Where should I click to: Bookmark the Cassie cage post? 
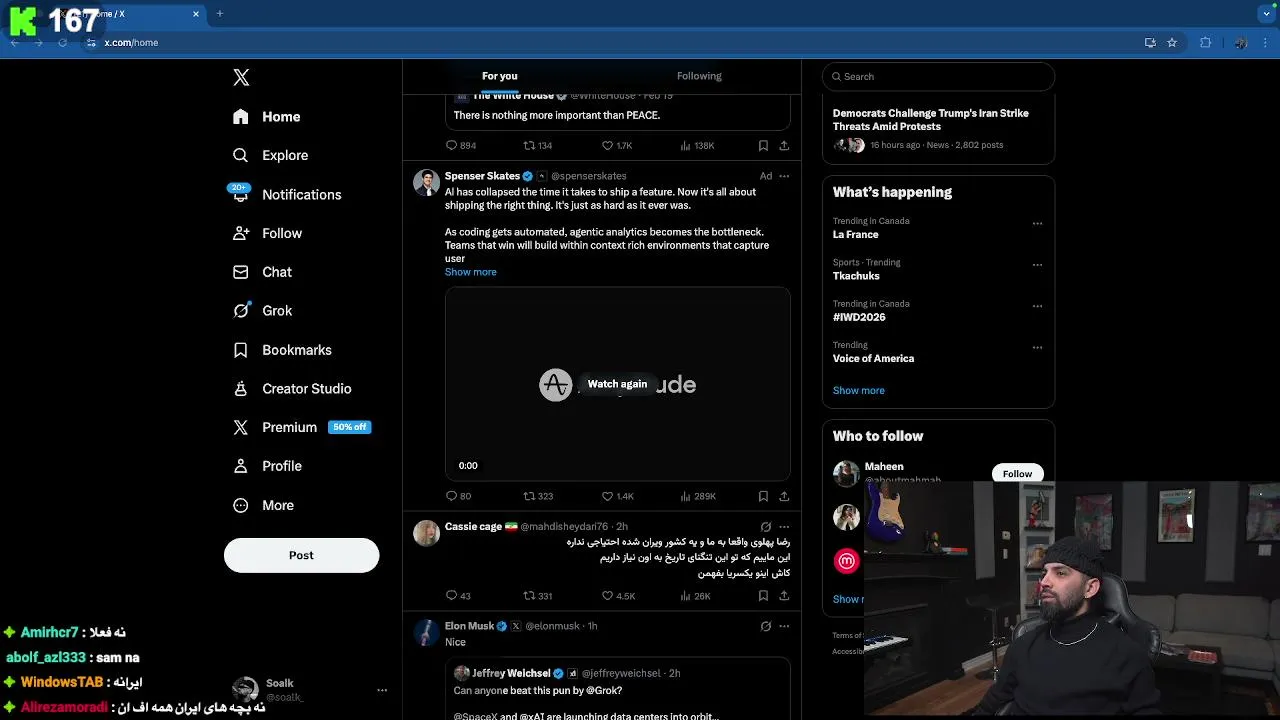click(763, 596)
